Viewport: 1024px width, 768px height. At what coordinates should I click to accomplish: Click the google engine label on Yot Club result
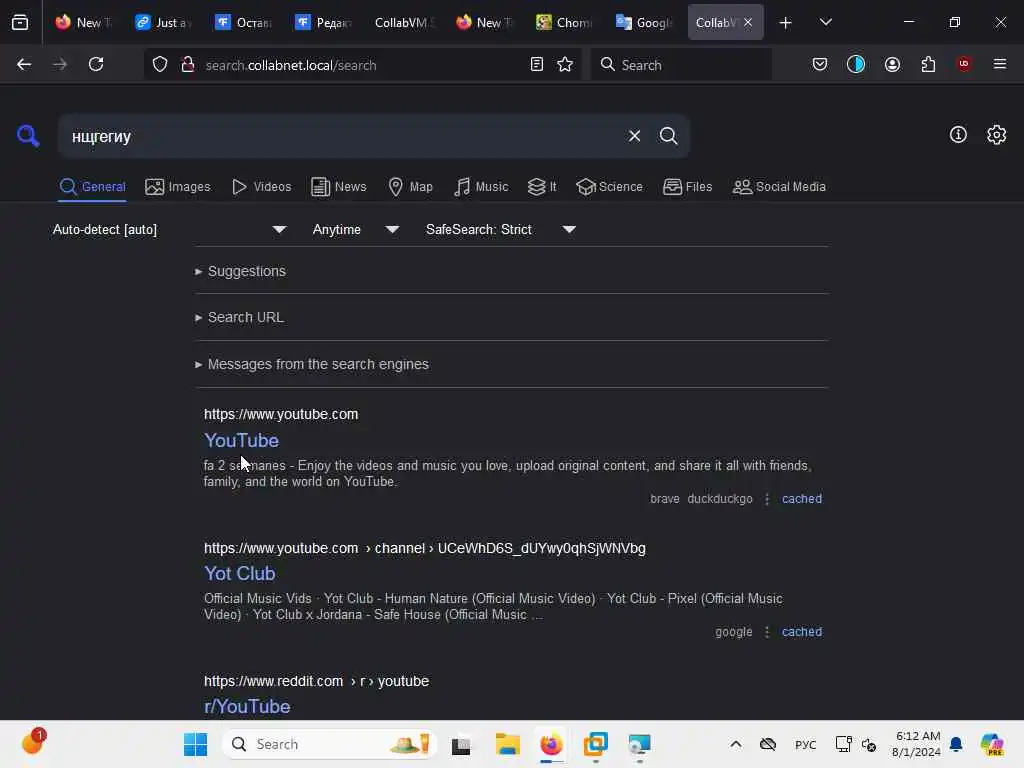733,632
